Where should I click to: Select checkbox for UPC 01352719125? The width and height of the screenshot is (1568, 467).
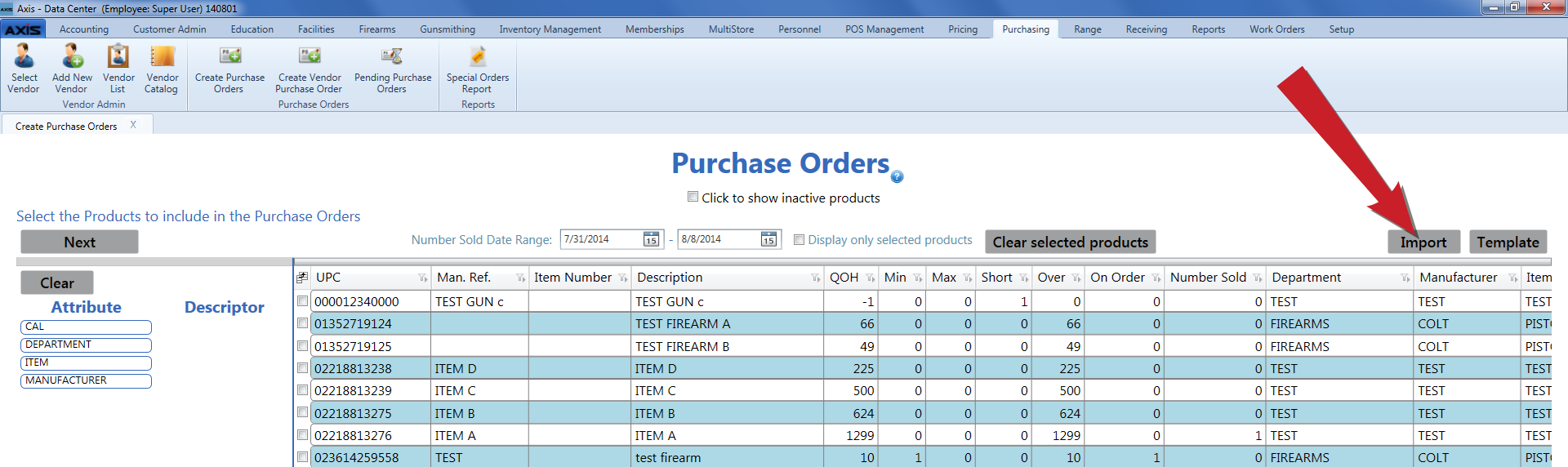(x=302, y=346)
